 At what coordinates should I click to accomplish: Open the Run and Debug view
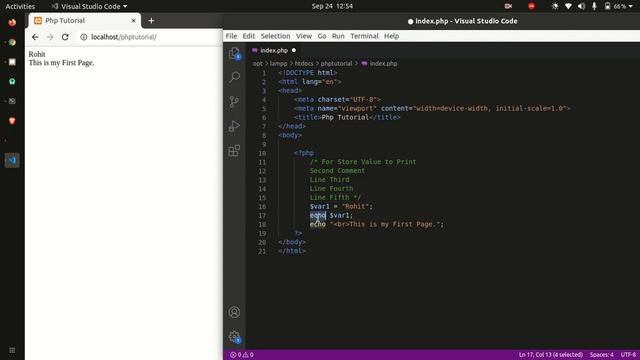tap(234, 126)
